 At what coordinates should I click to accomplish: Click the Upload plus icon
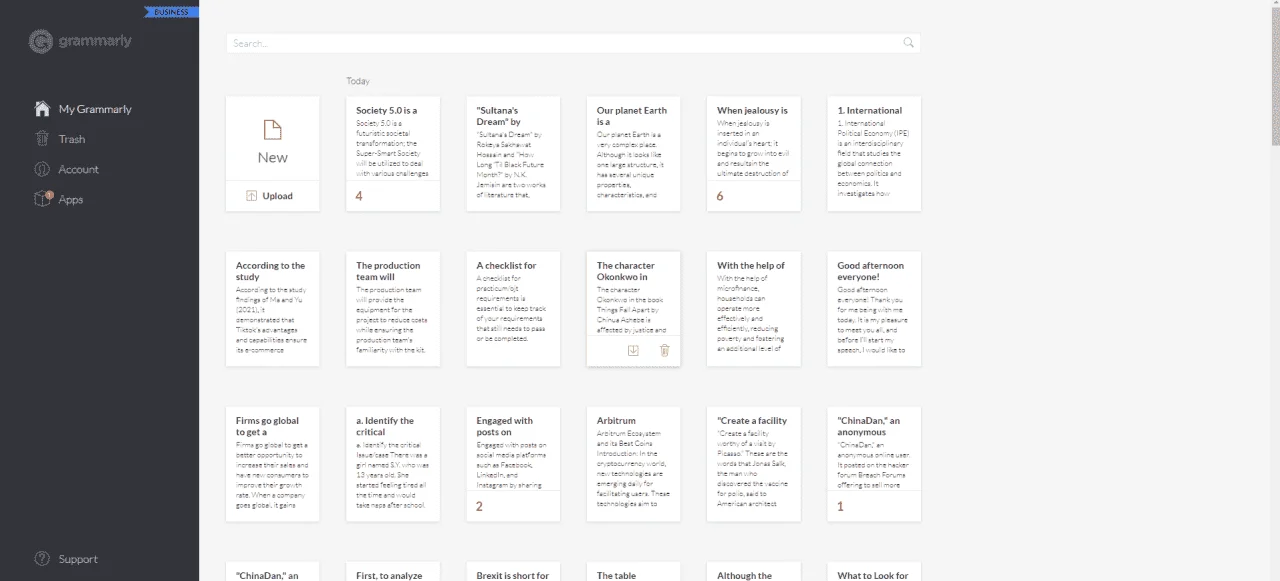coord(251,196)
